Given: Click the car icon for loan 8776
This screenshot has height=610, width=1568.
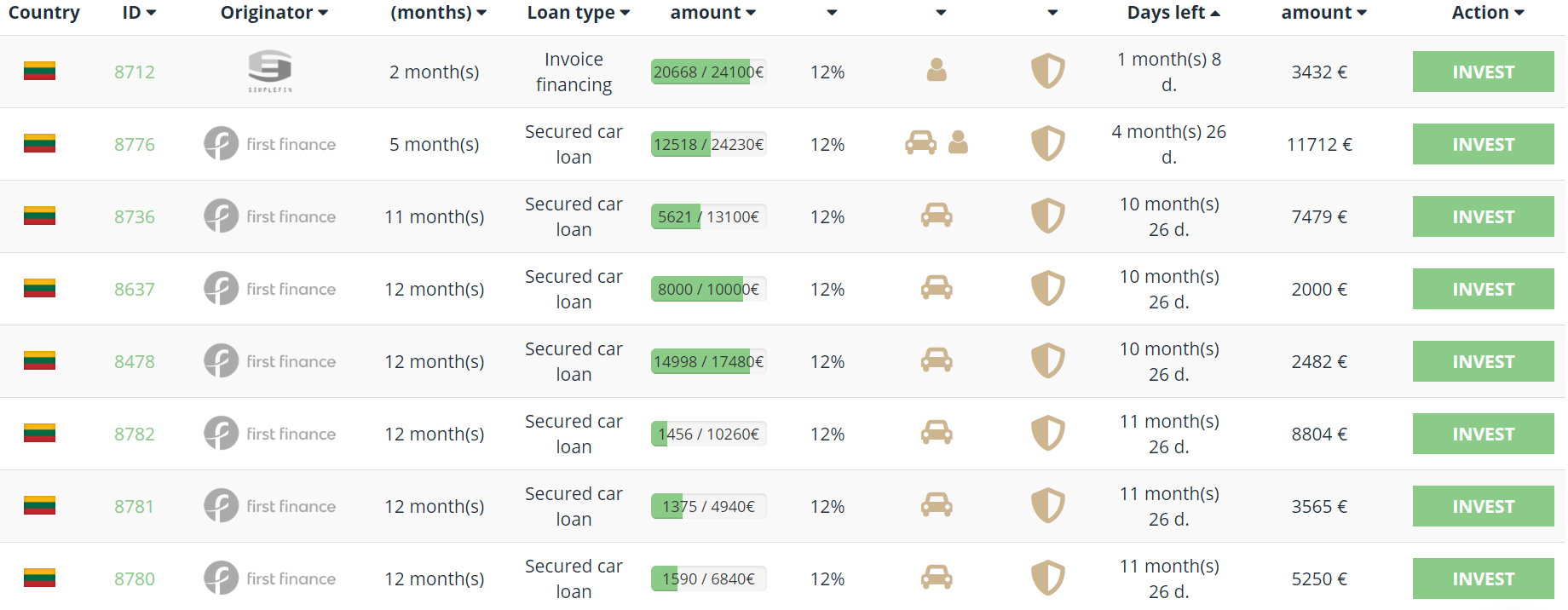Looking at the screenshot, I should (920, 142).
